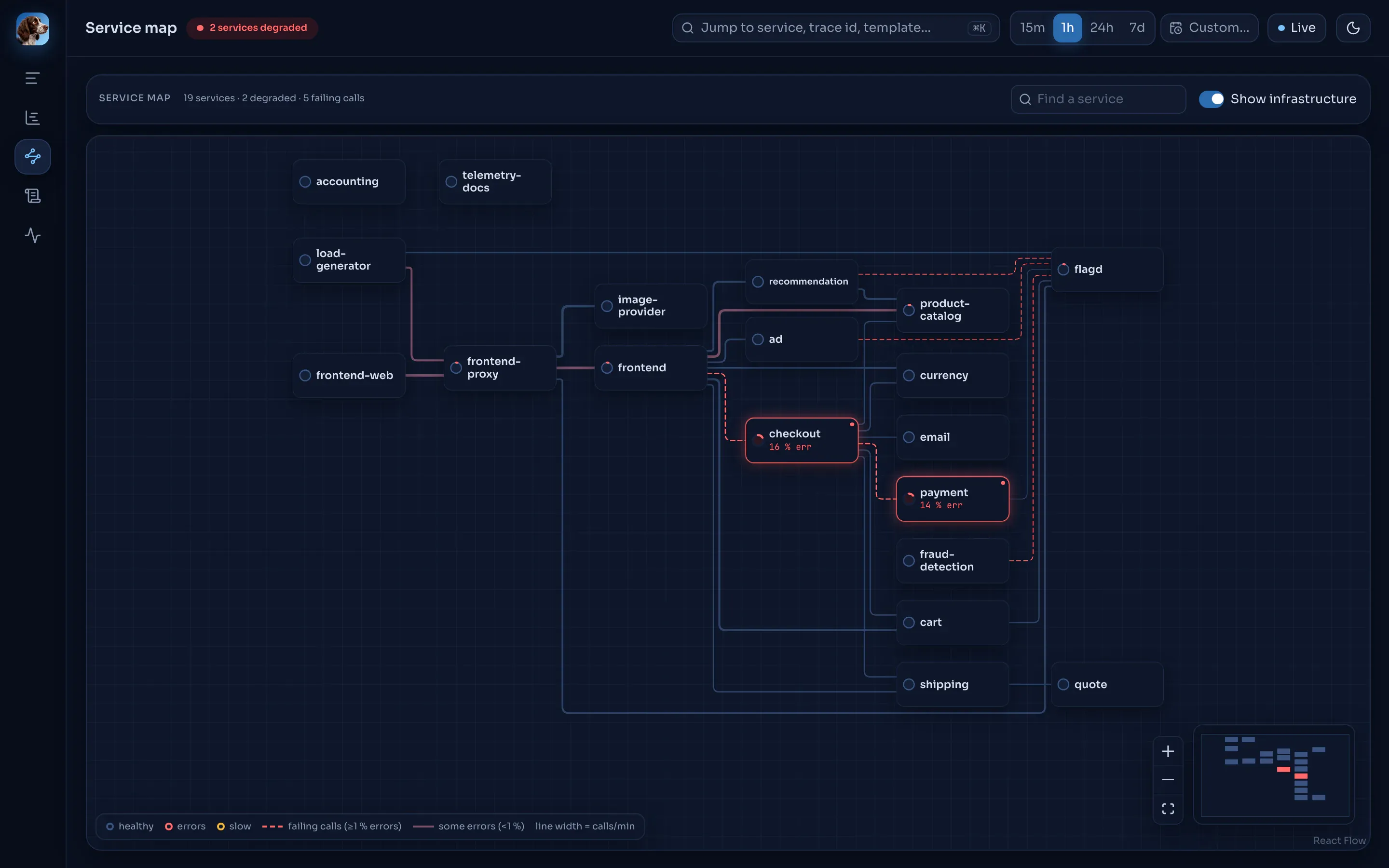Toggle dark mode moon icon
This screenshot has width=1389, height=868.
[x=1353, y=27]
